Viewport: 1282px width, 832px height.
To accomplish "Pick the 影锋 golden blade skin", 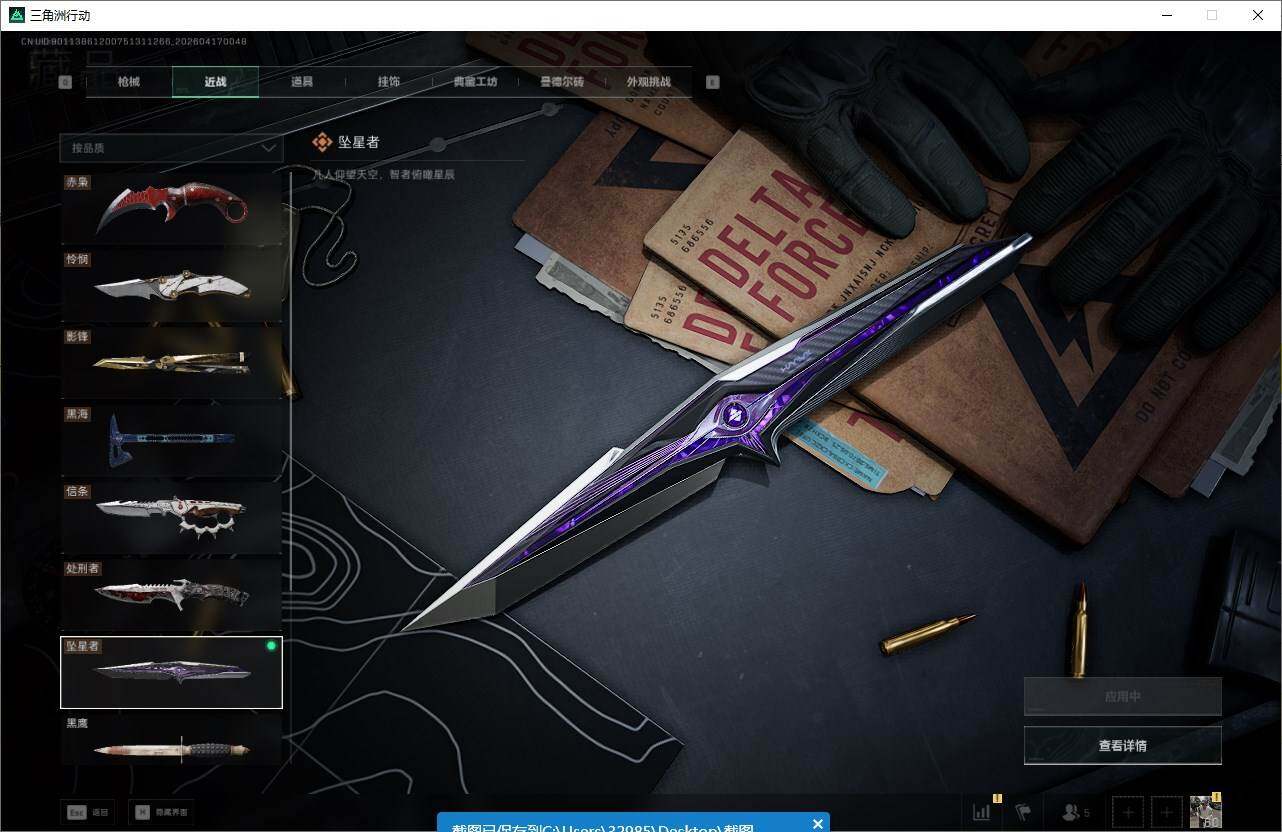I will click(x=171, y=363).
